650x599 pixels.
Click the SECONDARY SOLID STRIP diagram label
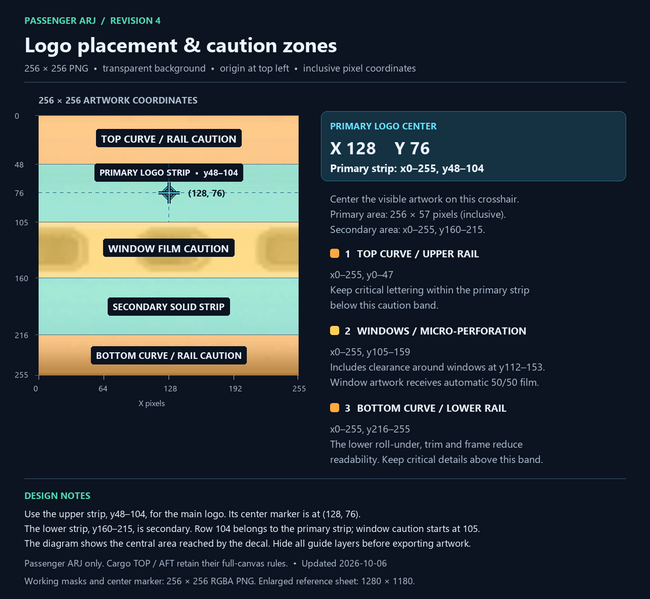(169, 307)
